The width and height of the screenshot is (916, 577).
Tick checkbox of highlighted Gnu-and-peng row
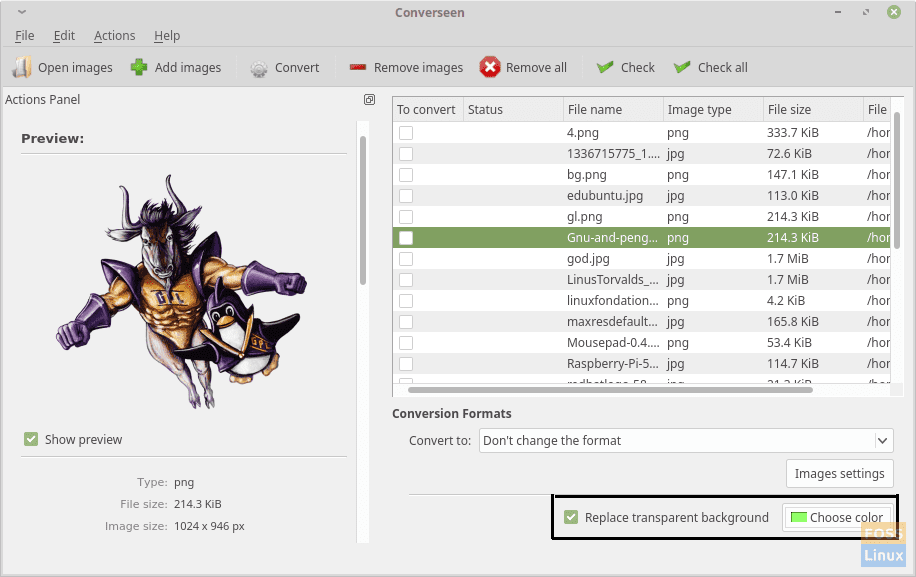(406, 238)
